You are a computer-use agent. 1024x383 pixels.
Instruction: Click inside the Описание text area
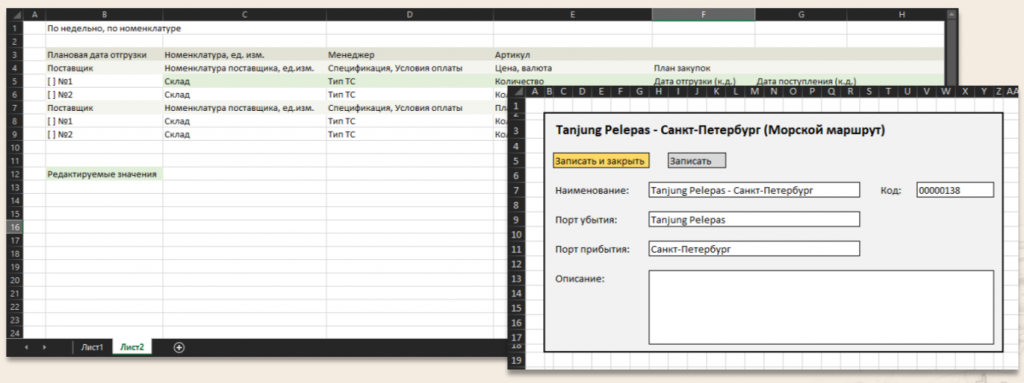(x=821, y=307)
